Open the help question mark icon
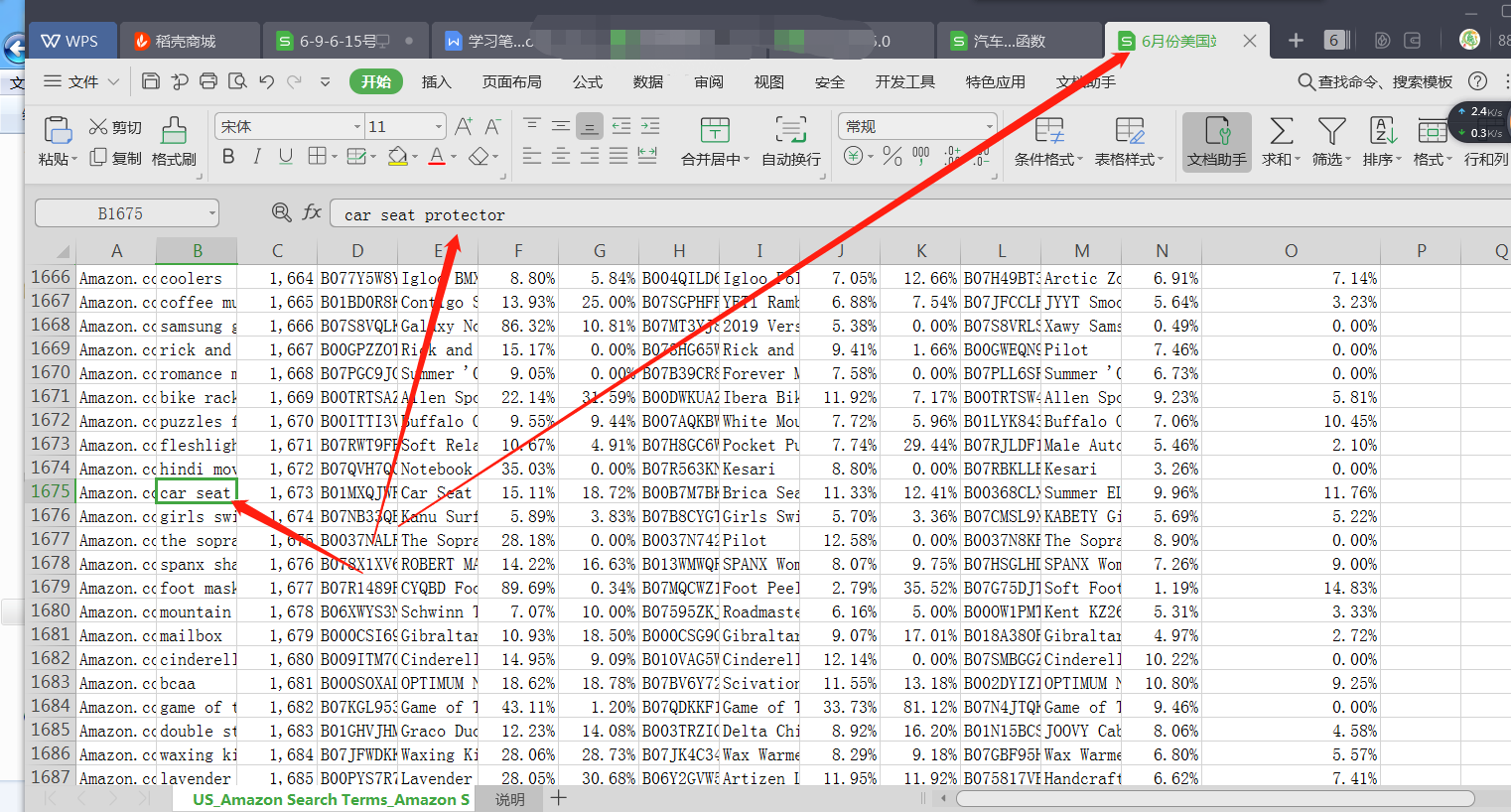Screen dimensions: 1511x812 (1478, 81)
